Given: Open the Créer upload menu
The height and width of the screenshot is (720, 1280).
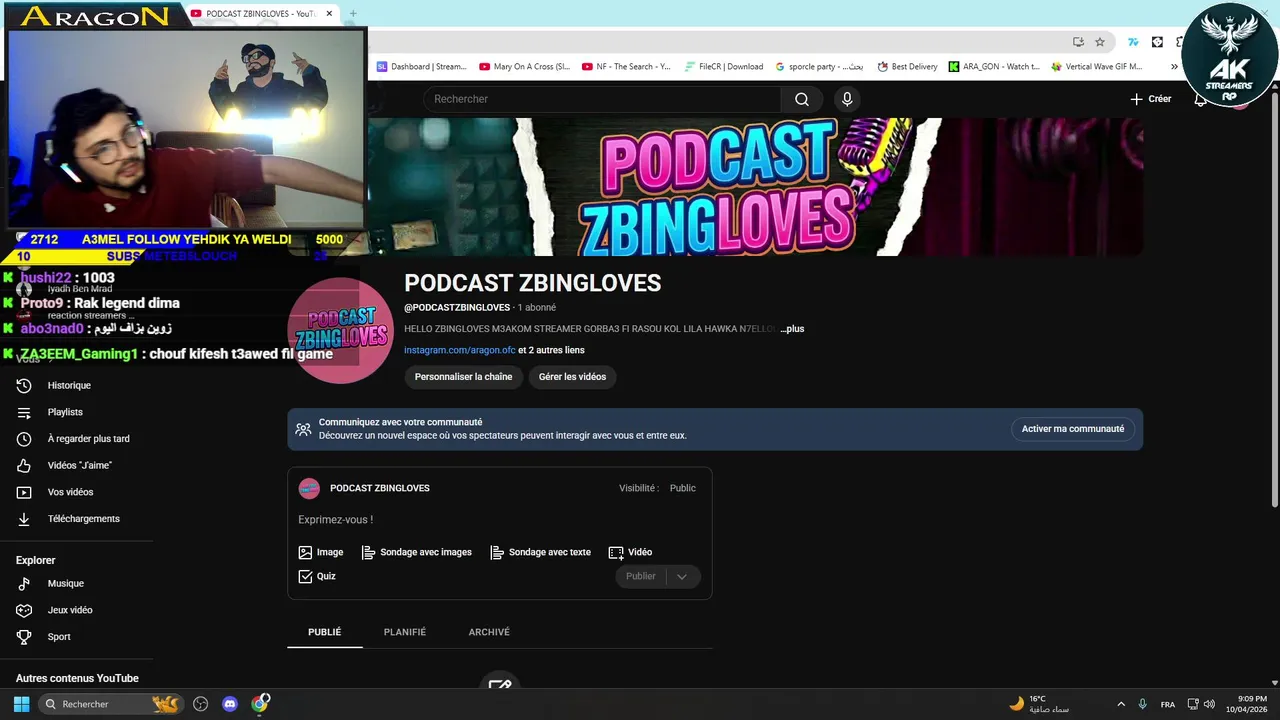Looking at the screenshot, I should point(1150,99).
